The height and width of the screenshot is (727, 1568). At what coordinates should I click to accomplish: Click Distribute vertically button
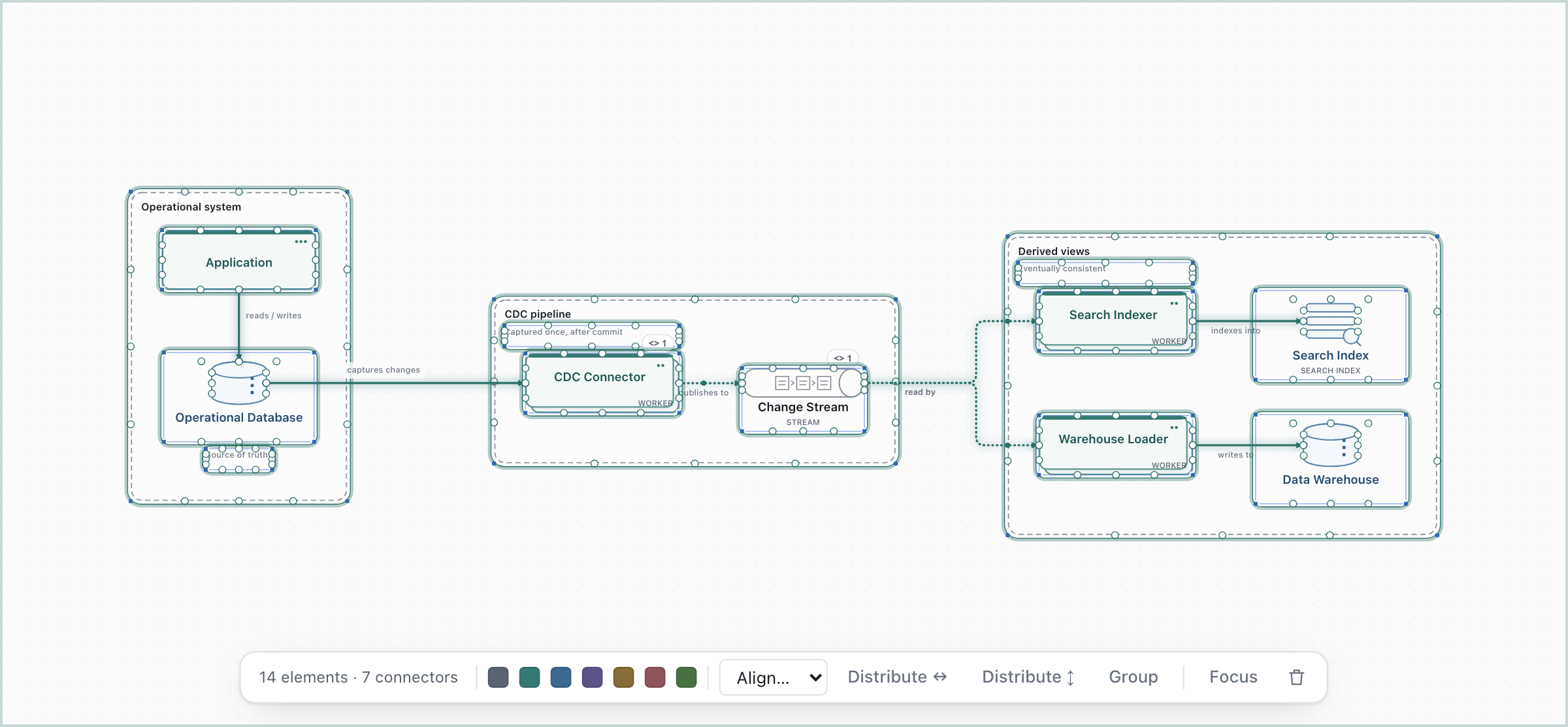click(1028, 677)
